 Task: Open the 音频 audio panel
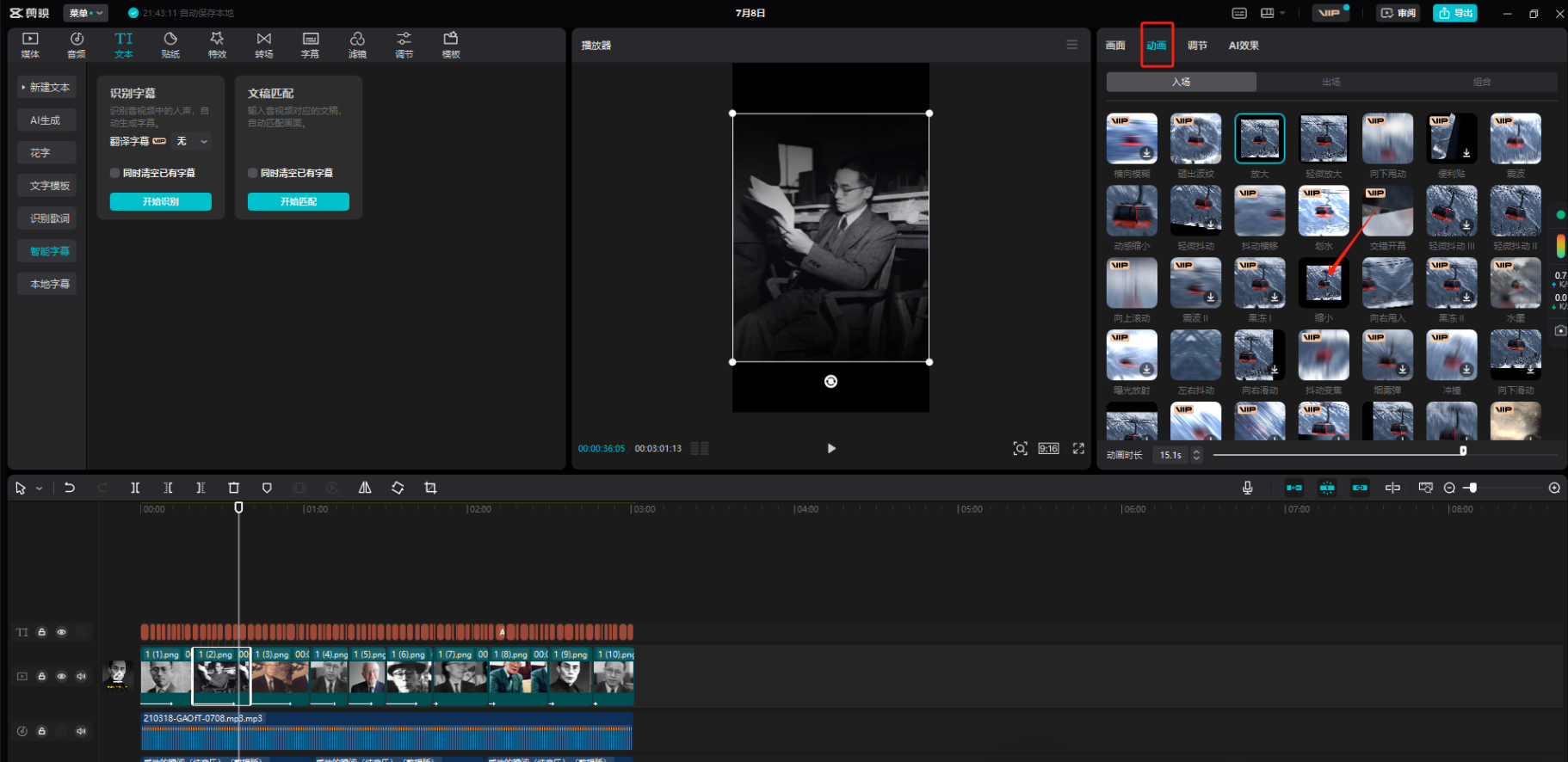coord(77,45)
